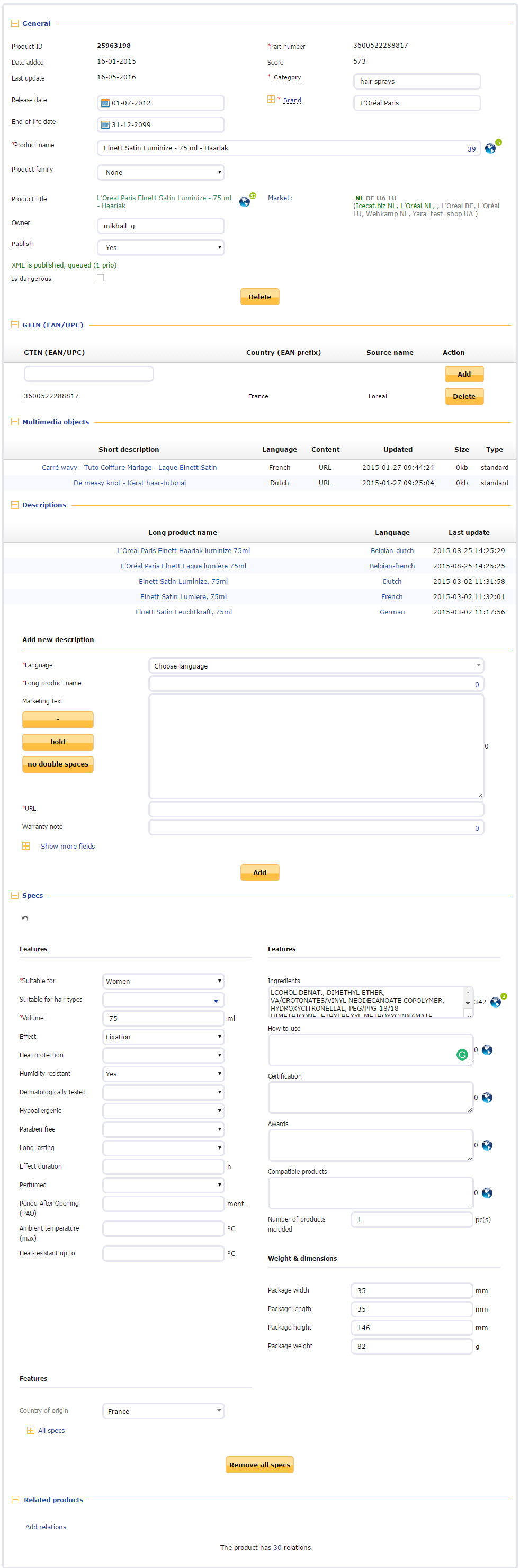Open the Publish dropdown

(x=161, y=248)
